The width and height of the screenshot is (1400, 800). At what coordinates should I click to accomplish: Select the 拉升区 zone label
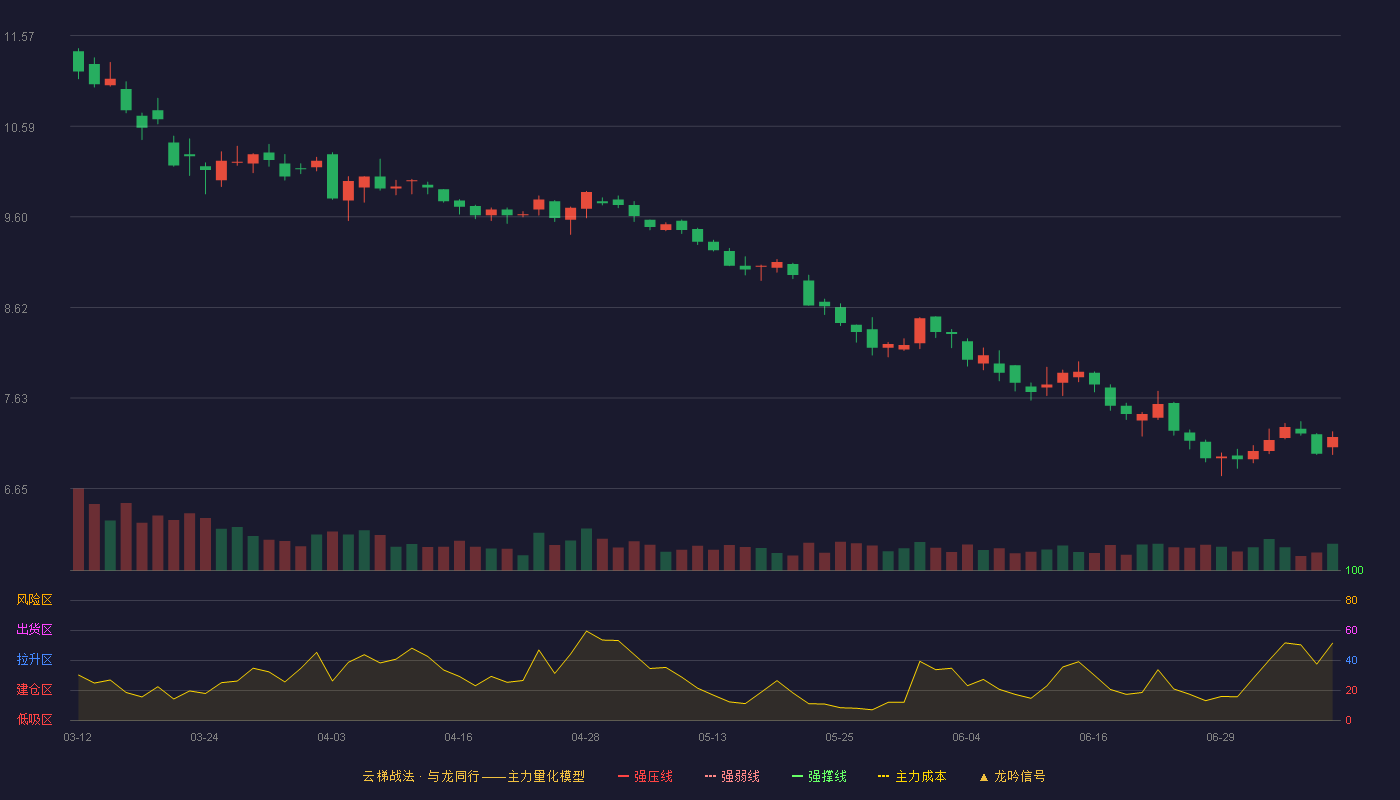click(34, 660)
